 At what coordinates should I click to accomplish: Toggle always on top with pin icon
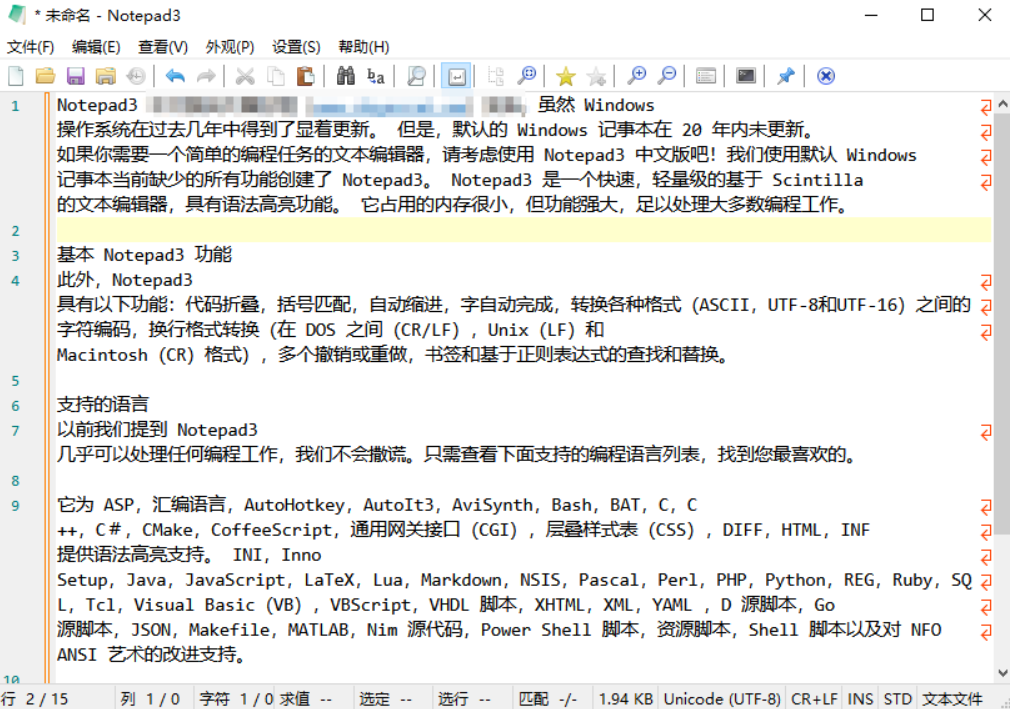[785, 76]
